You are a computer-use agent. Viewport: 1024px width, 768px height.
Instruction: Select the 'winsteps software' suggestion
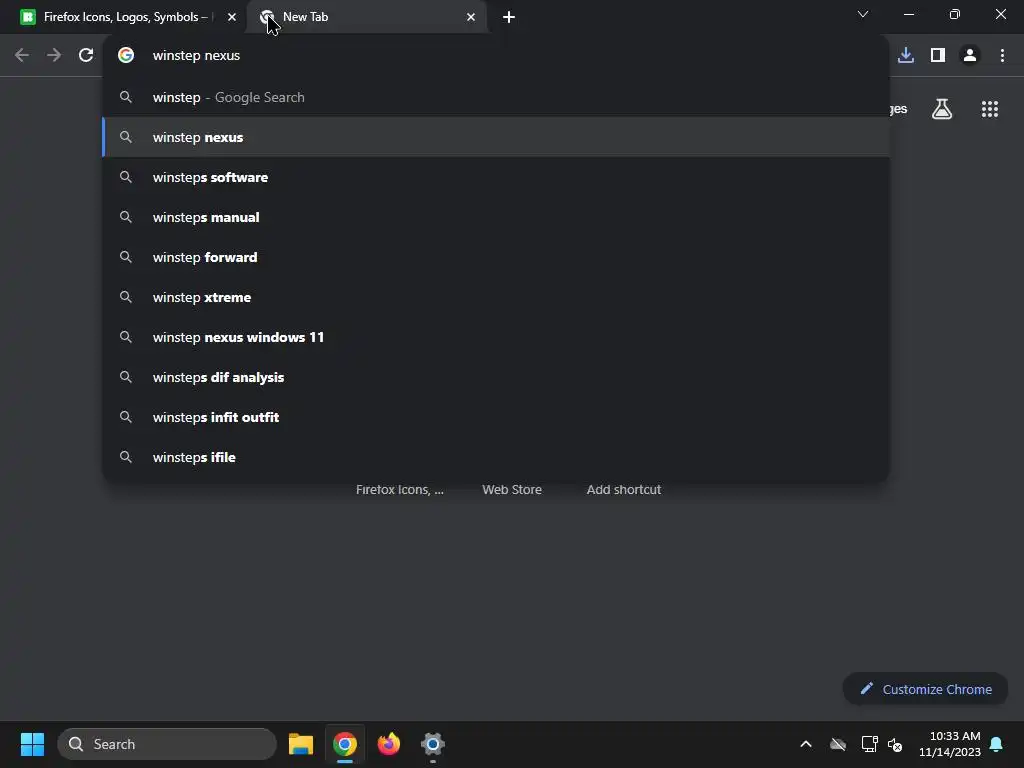496,177
